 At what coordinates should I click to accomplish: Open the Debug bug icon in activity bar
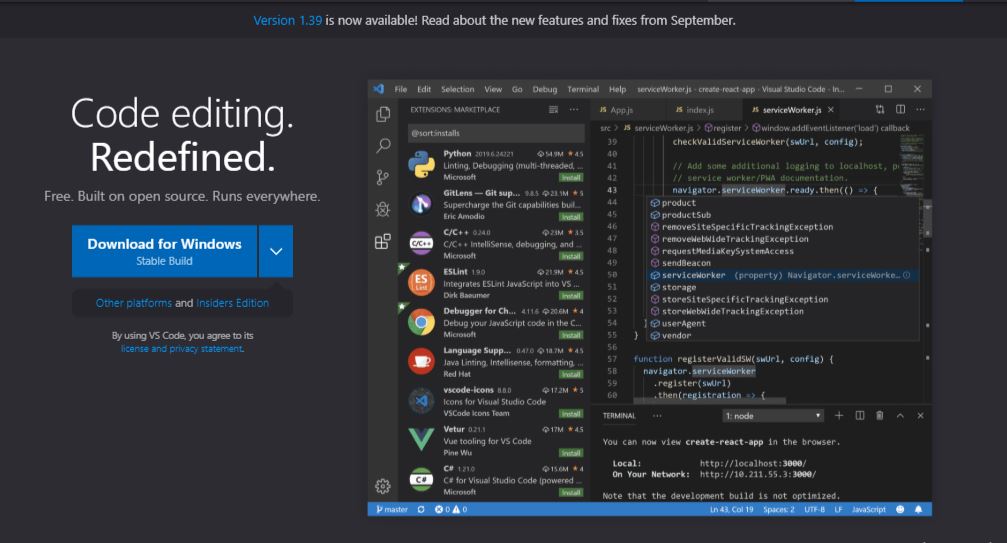click(x=383, y=209)
